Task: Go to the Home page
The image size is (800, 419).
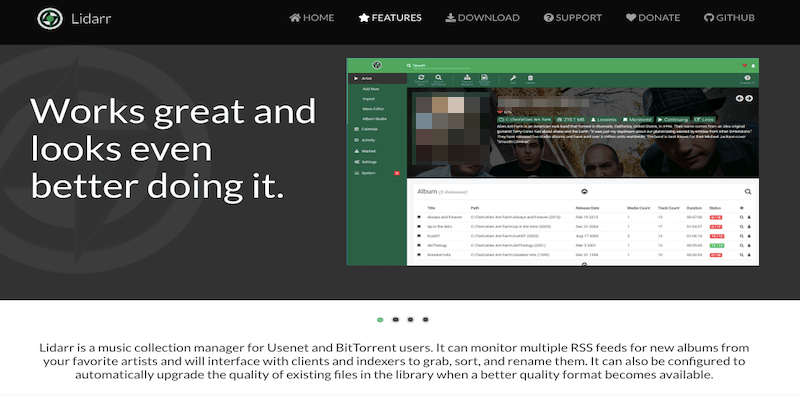Action: (x=311, y=18)
